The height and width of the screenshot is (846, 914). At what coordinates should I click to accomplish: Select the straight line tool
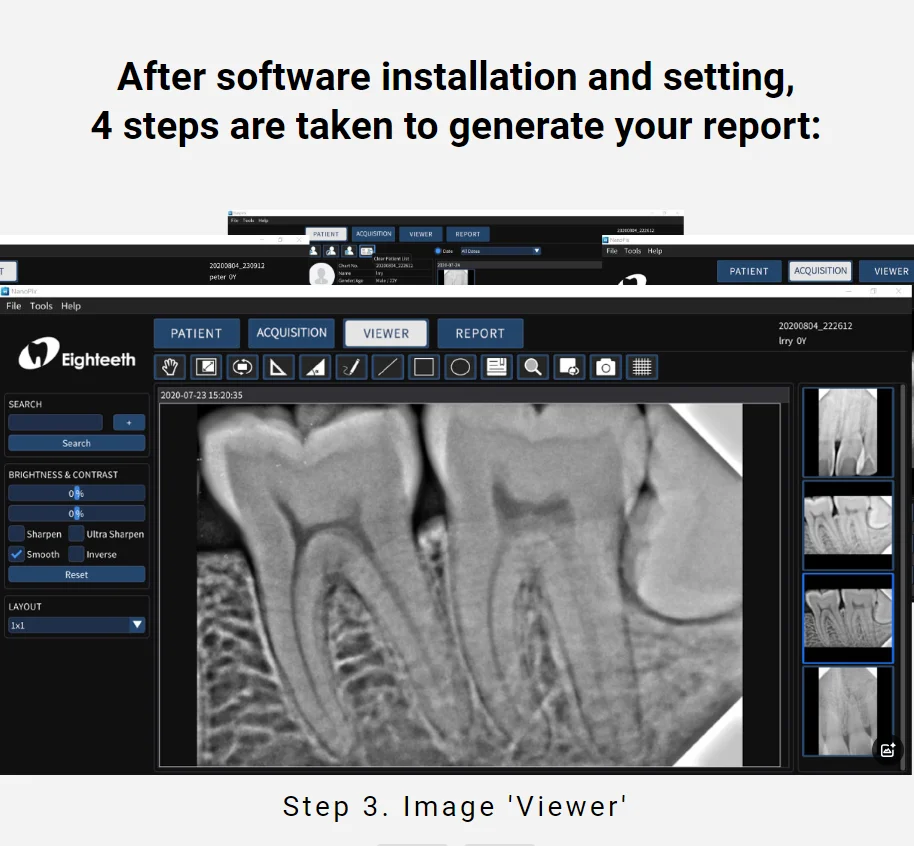388,367
